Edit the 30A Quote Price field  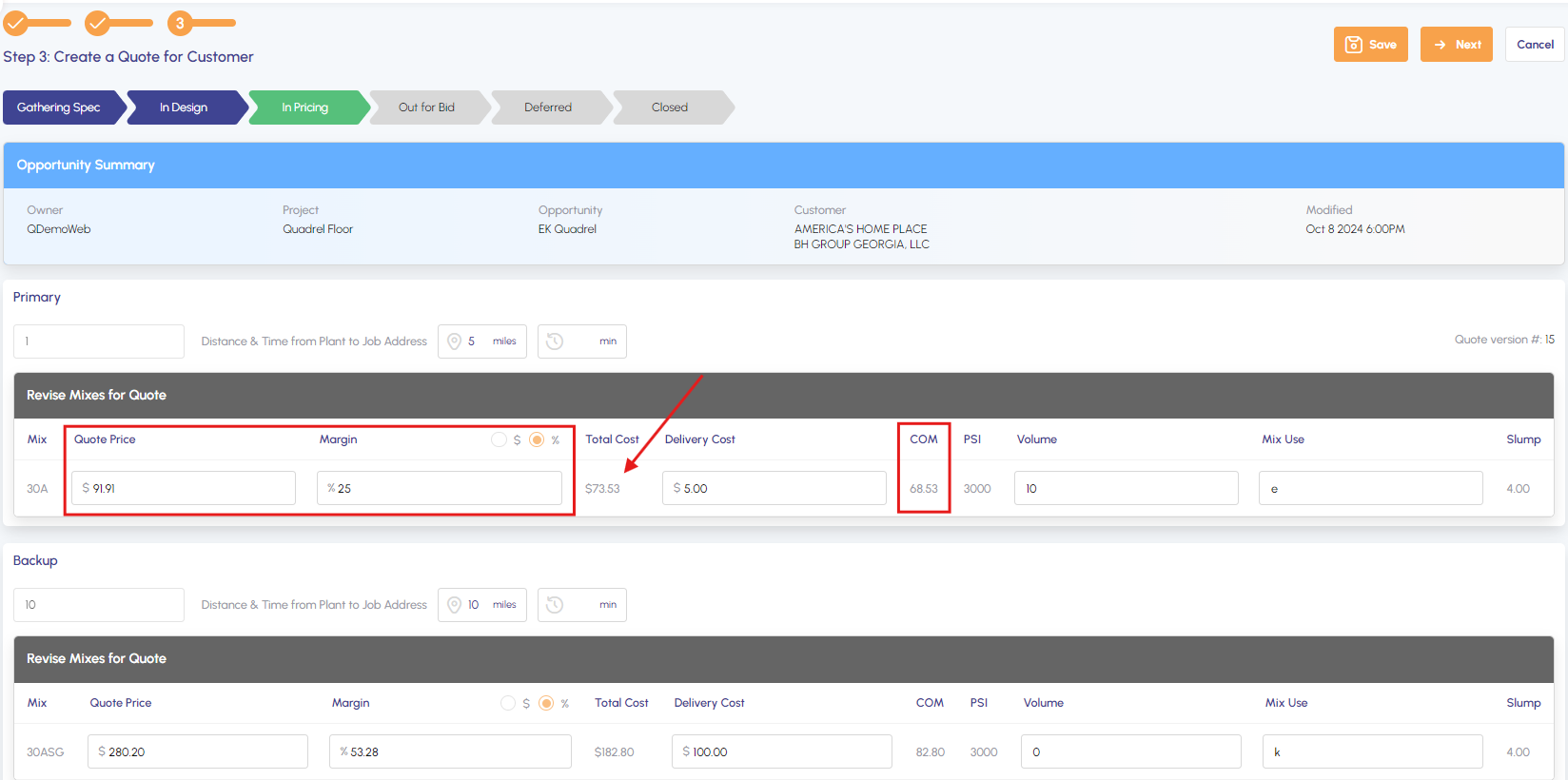point(184,488)
